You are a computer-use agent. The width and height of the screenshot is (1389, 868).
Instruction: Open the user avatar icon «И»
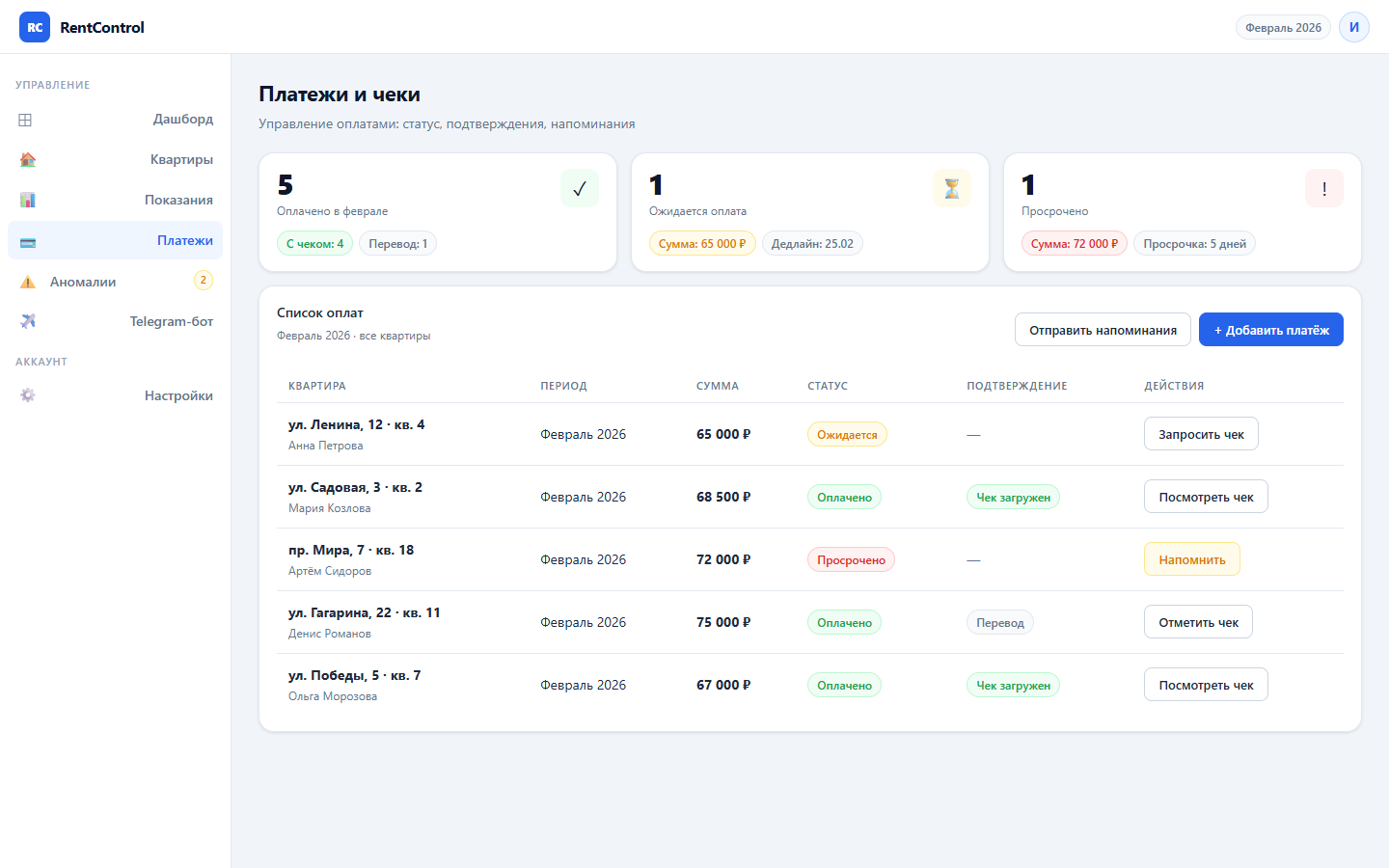[1353, 27]
